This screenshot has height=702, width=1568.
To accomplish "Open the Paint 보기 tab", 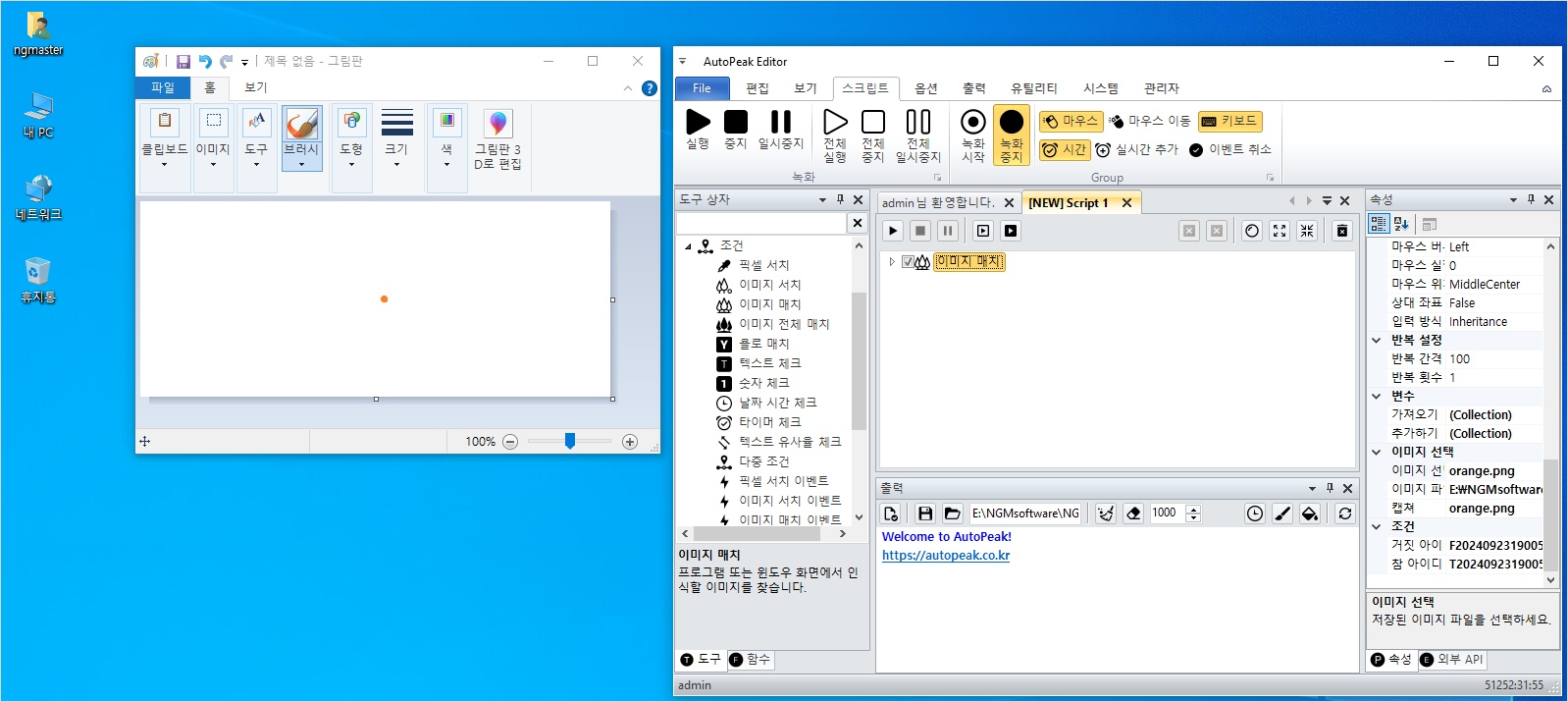I will pyautogui.click(x=256, y=87).
